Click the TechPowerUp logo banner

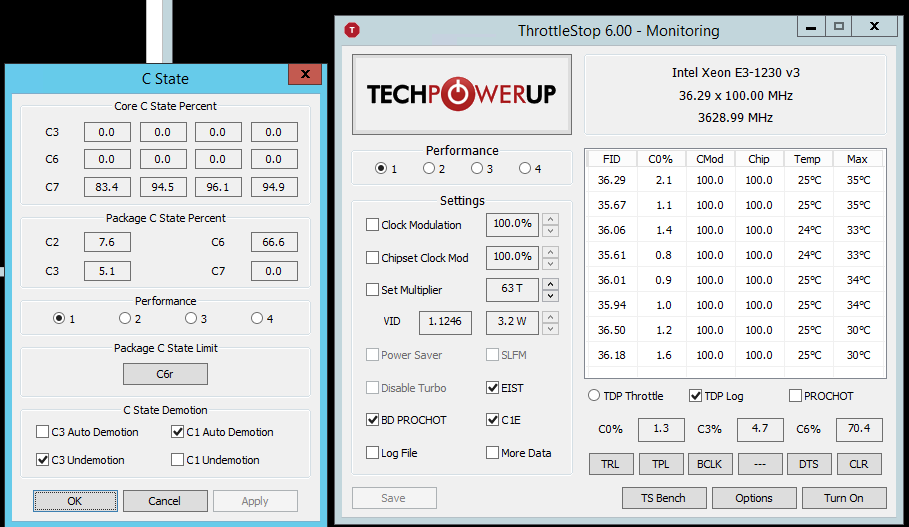[461, 94]
